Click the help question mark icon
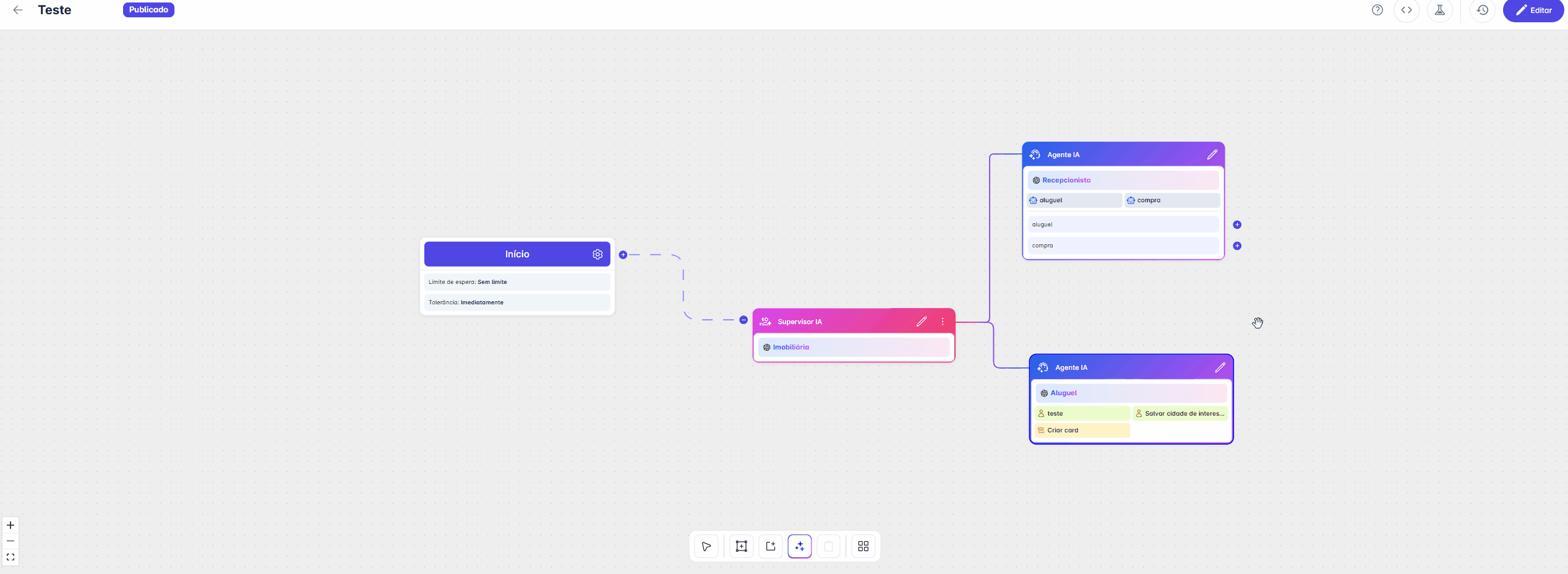This screenshot has width=1568, height=574. coord(1377,11)
